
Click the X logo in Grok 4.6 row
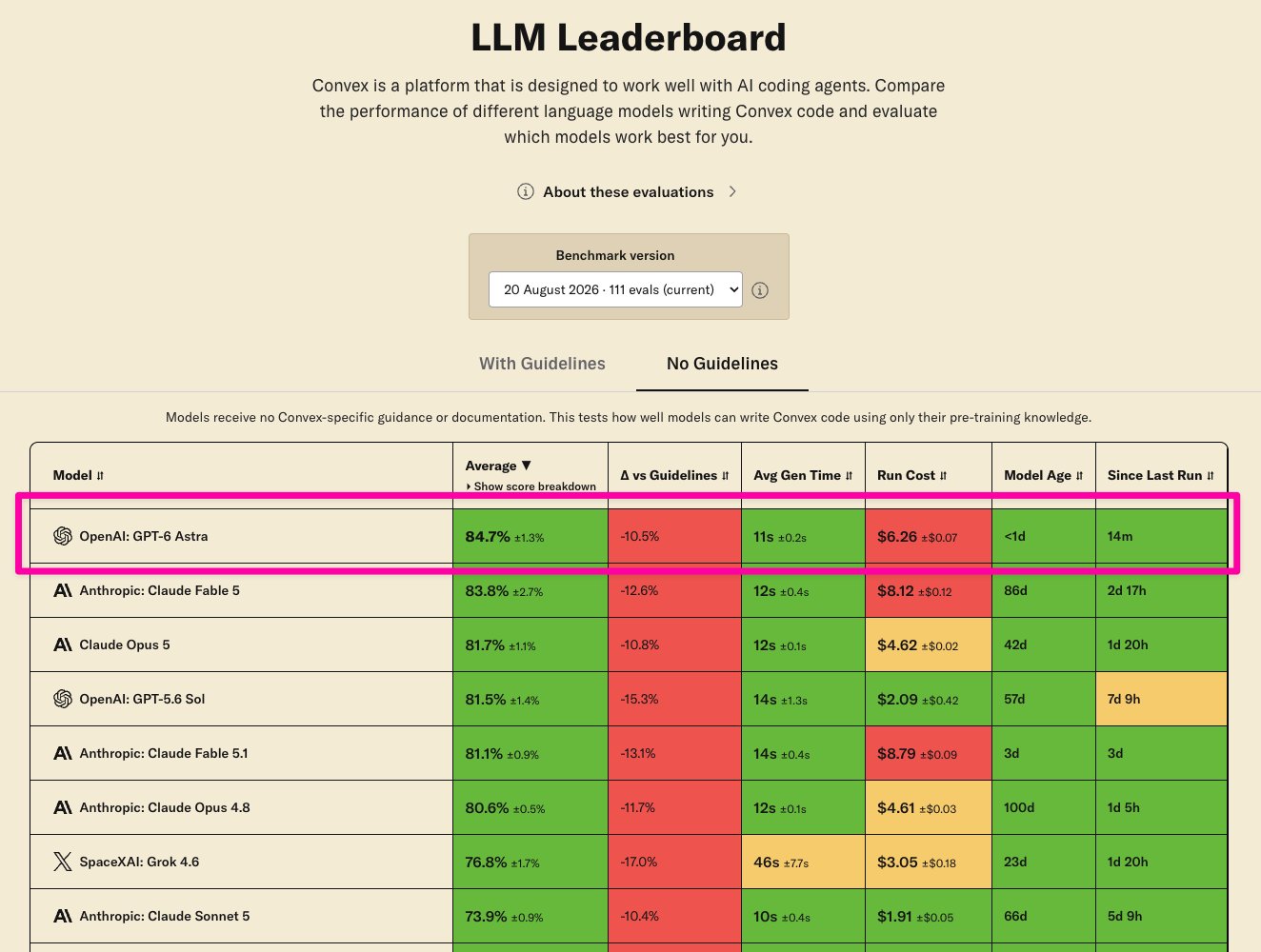63,862
